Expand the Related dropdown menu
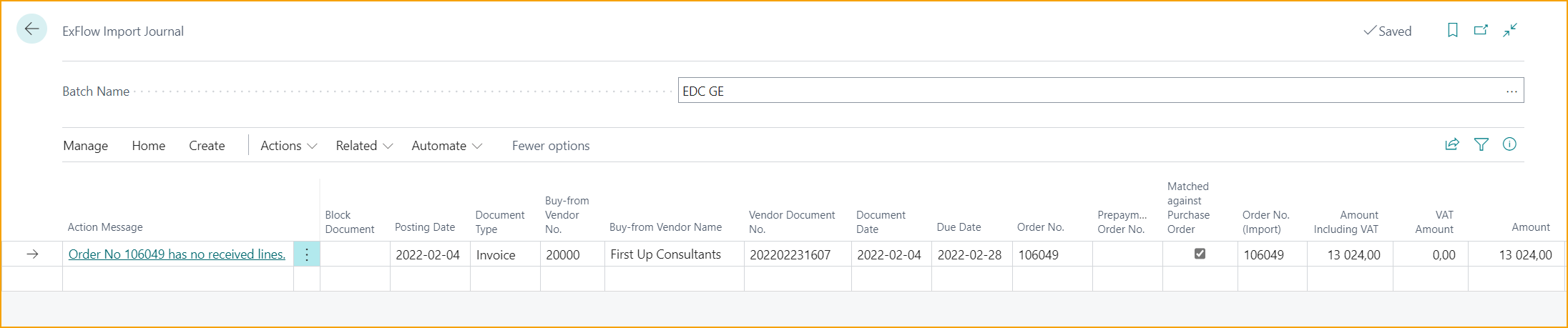 click(x=364, y=146)
